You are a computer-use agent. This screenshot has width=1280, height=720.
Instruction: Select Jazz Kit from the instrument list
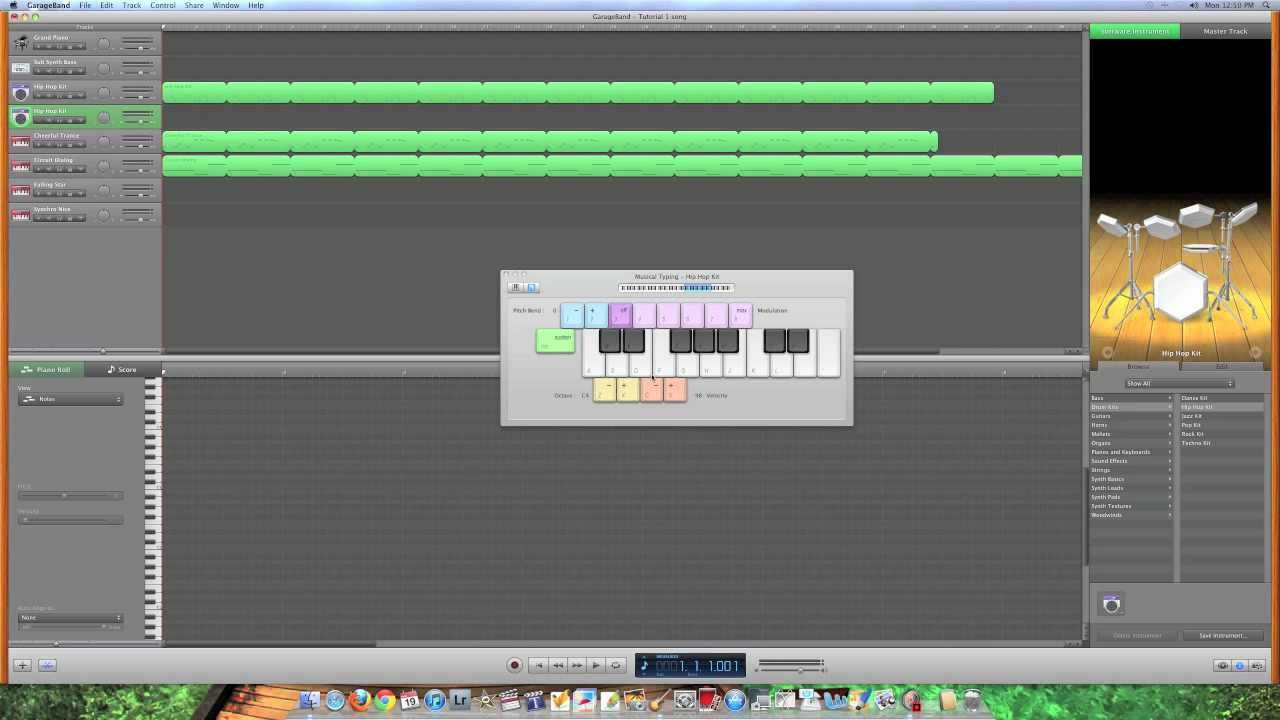click(x=1192, y=416)
